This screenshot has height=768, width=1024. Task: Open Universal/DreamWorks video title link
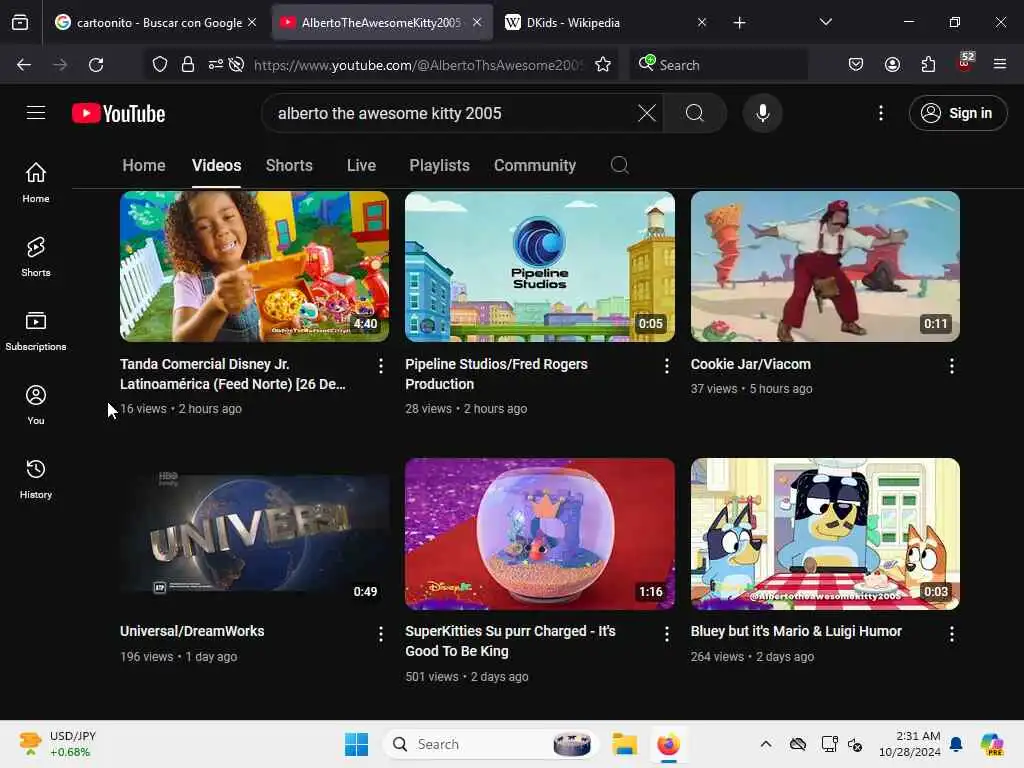point(192,632)
